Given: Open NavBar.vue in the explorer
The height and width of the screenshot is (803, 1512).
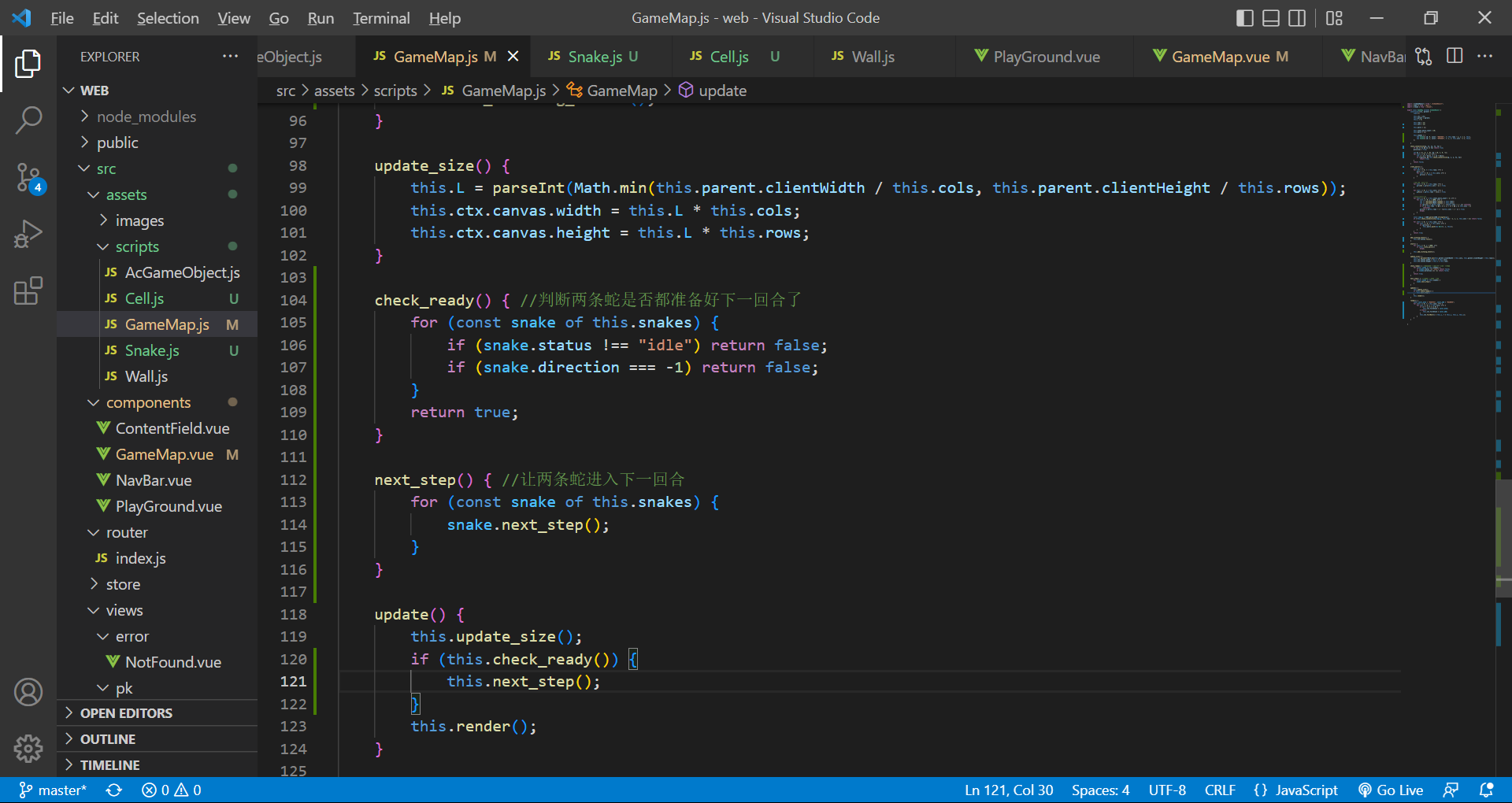Looking at the screenshot, I should 157,480.
